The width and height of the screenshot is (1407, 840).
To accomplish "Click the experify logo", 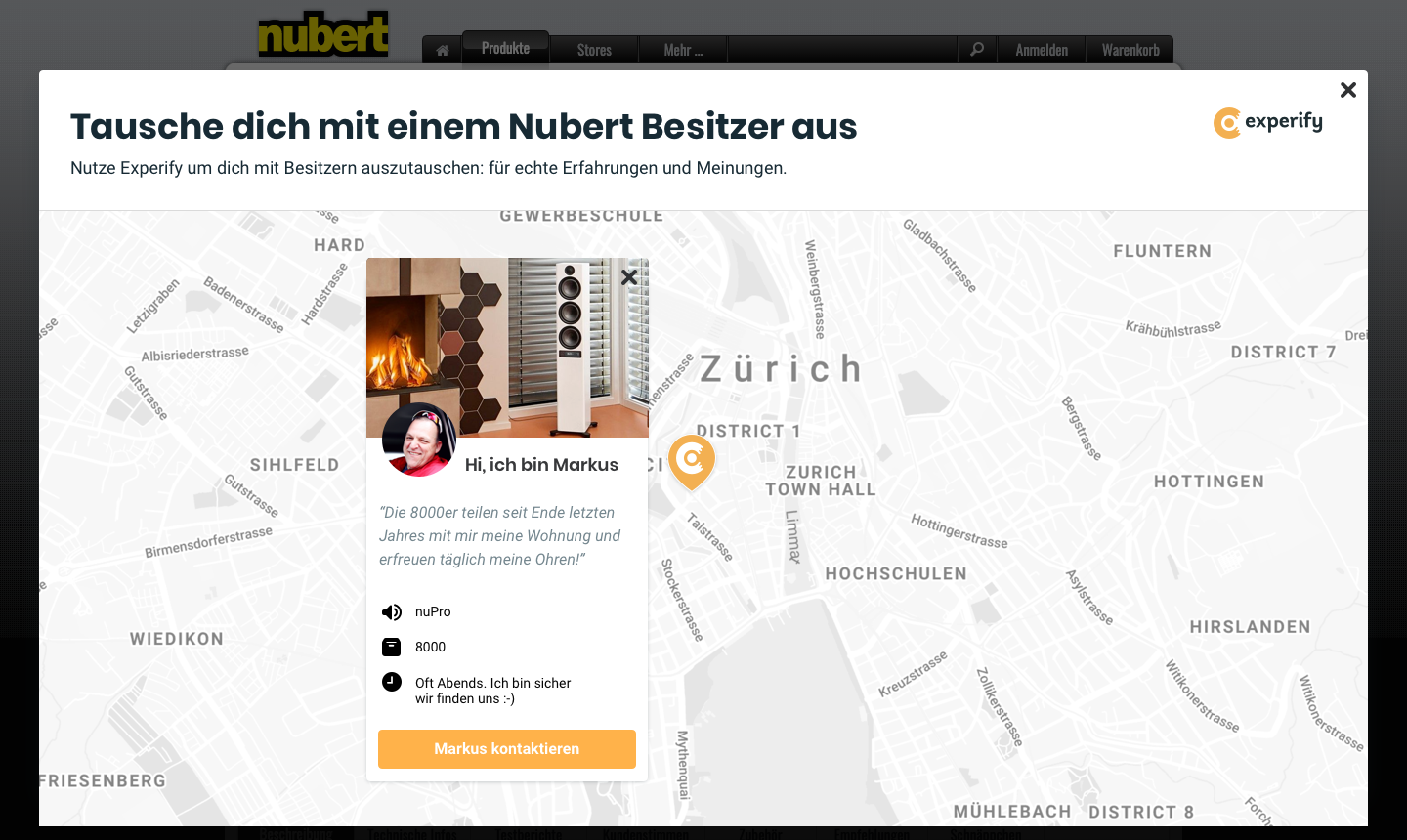I will [x=1268, y=122].
